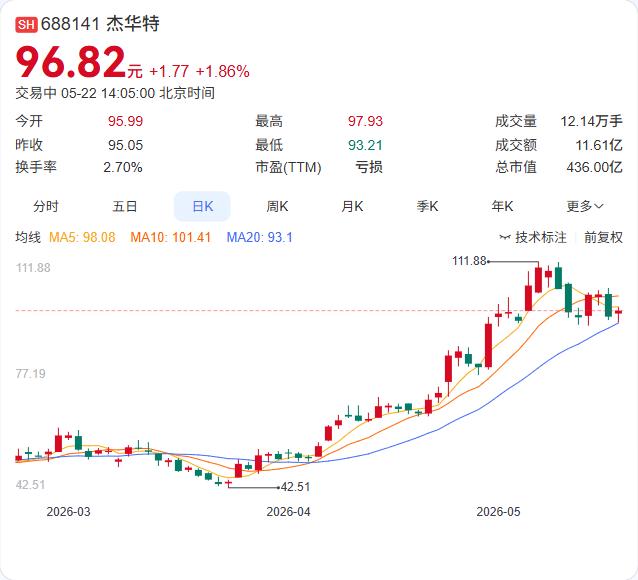Click the 市盈(TTM) value 亏损

(369, 167)
